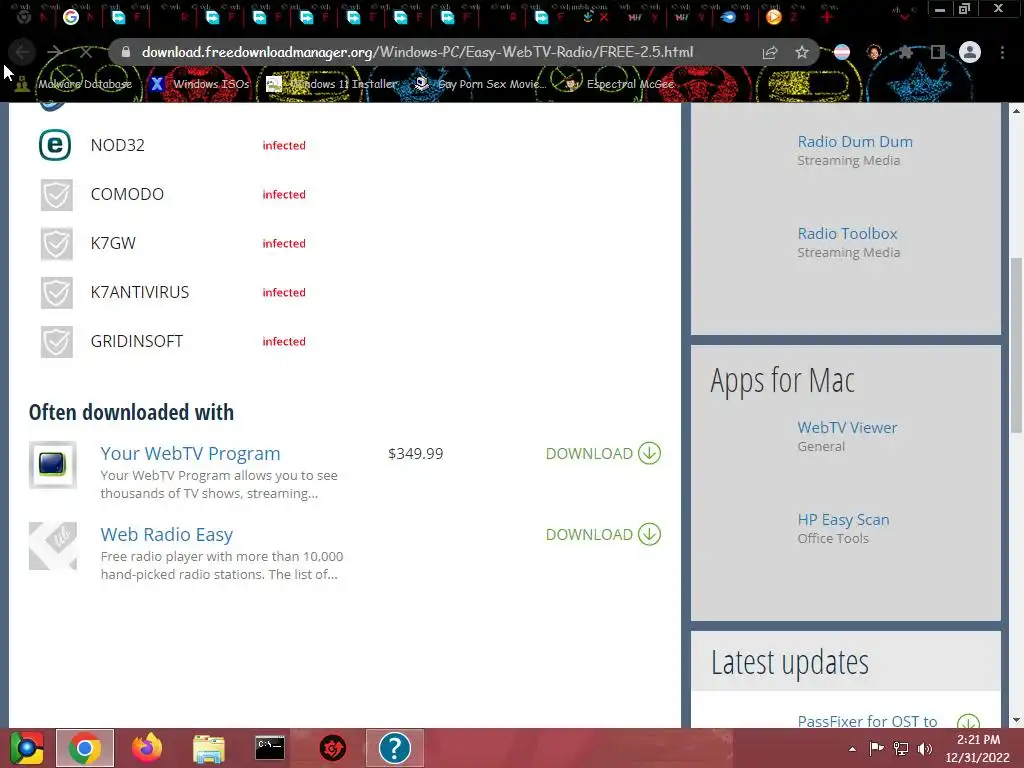The width and height of the screenshot is (1024, 768).
Task: Click the $349.99 price text
Action: (x=415, y=453)
